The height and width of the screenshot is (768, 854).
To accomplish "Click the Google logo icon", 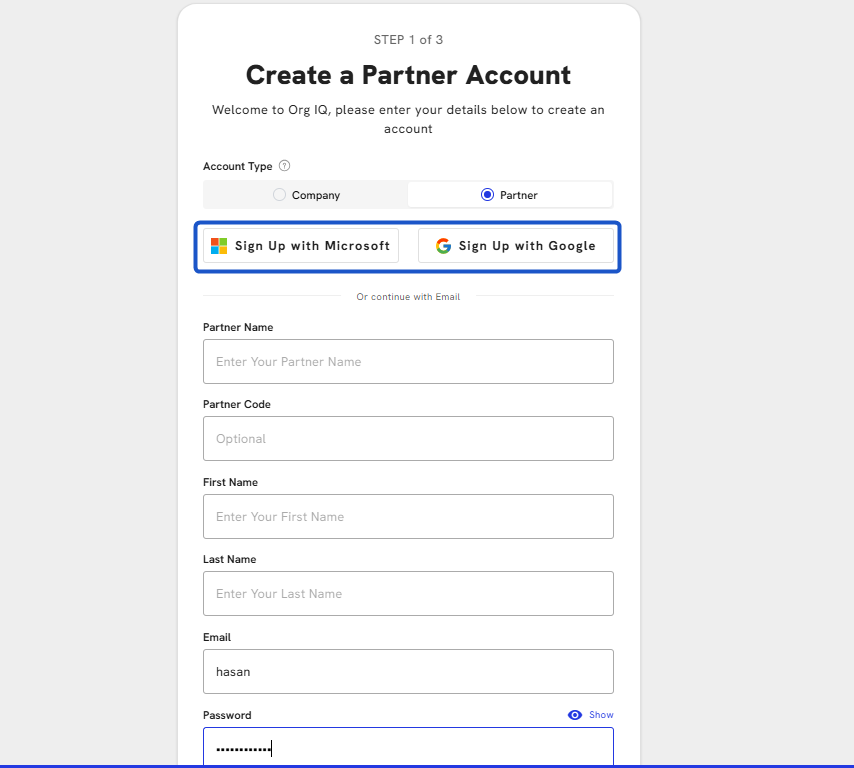I will (x=443, y=246).
